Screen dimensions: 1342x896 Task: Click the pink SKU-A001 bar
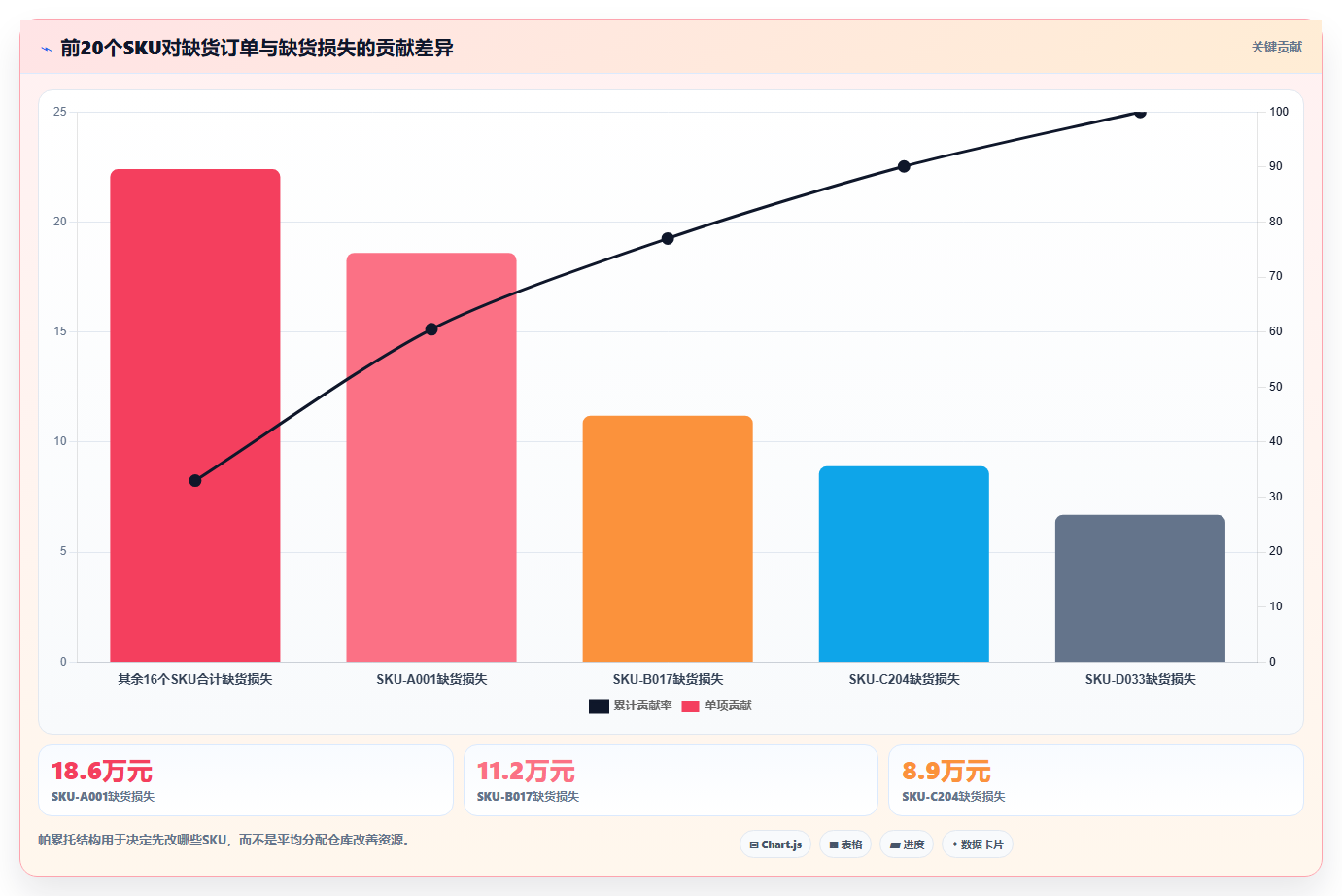click(x=431, y=458)
